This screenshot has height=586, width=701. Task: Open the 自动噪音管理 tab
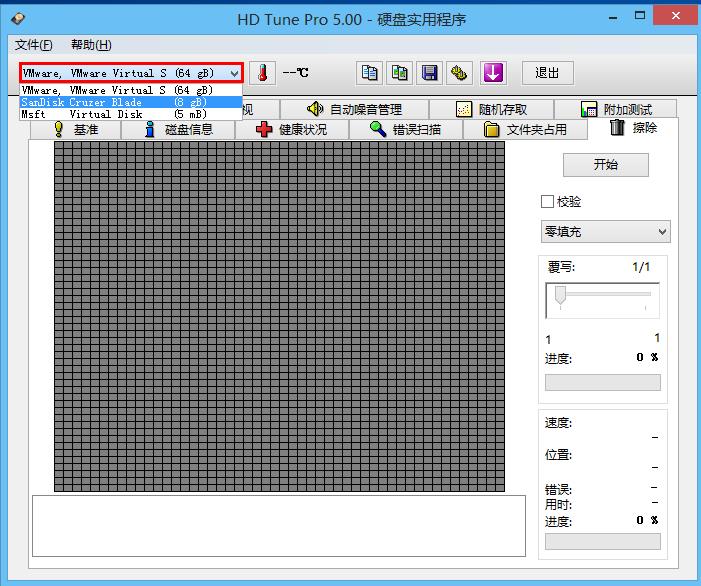tap(355, 110)
